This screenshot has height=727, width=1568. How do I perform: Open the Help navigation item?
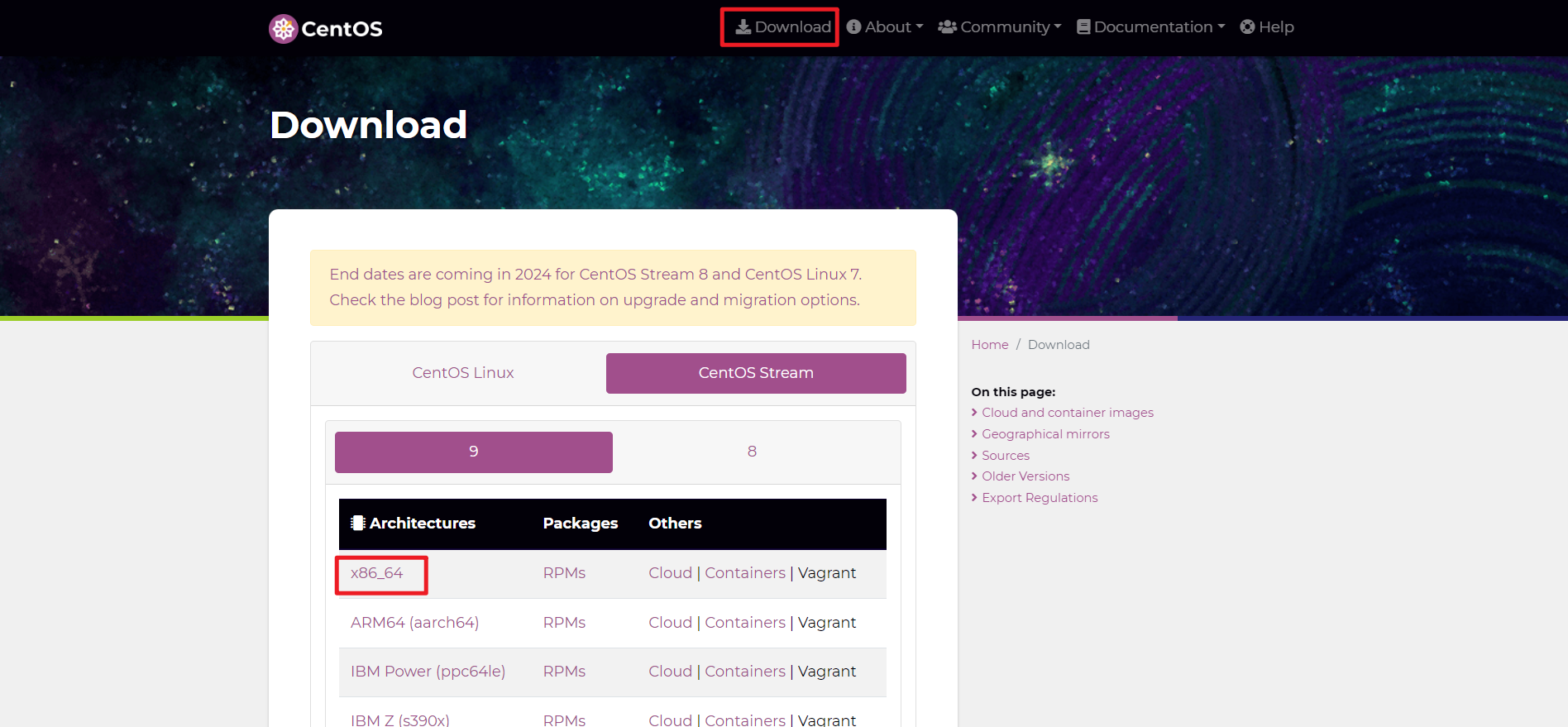pos(1267,27)
